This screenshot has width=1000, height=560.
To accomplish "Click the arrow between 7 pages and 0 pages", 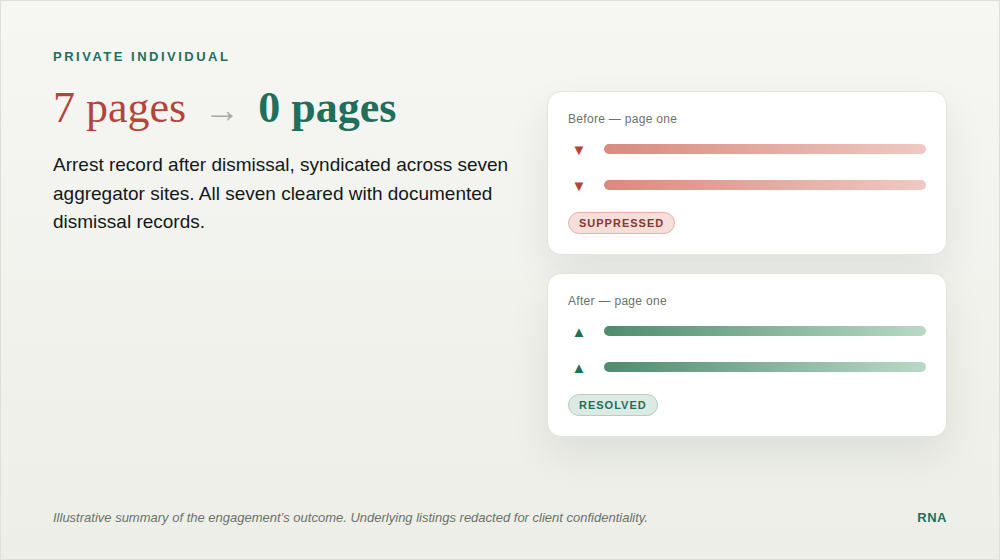I will click(x=222, y=115).
